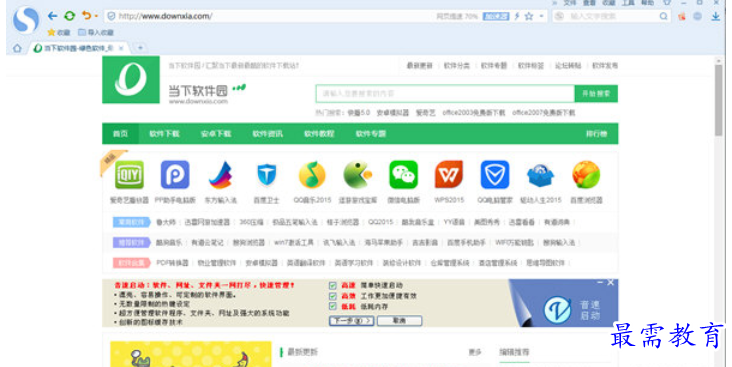Viewport: 732px width, 367px height.
Task: Open 软件专题 navigation item
Action: pos(371,134)
